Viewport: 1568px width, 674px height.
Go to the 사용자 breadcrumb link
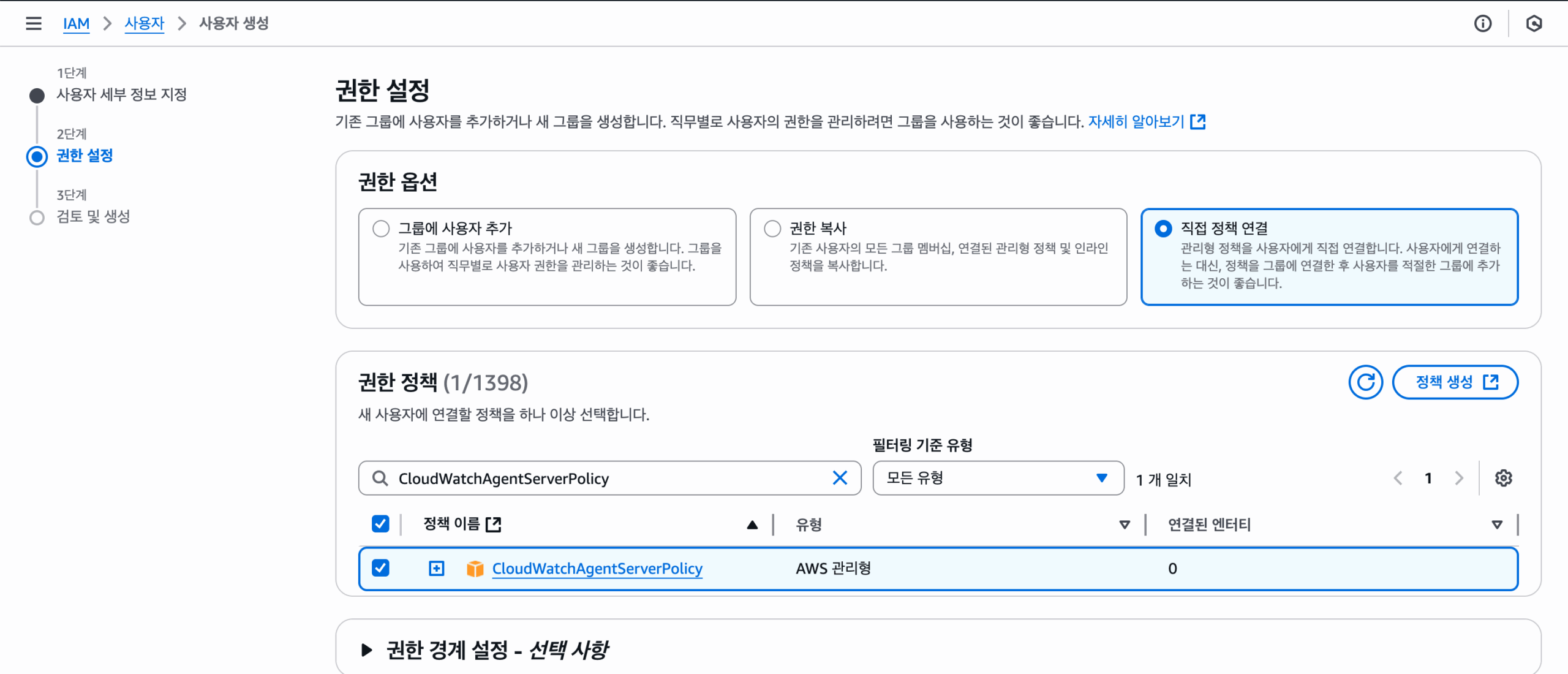click(145, 23)
